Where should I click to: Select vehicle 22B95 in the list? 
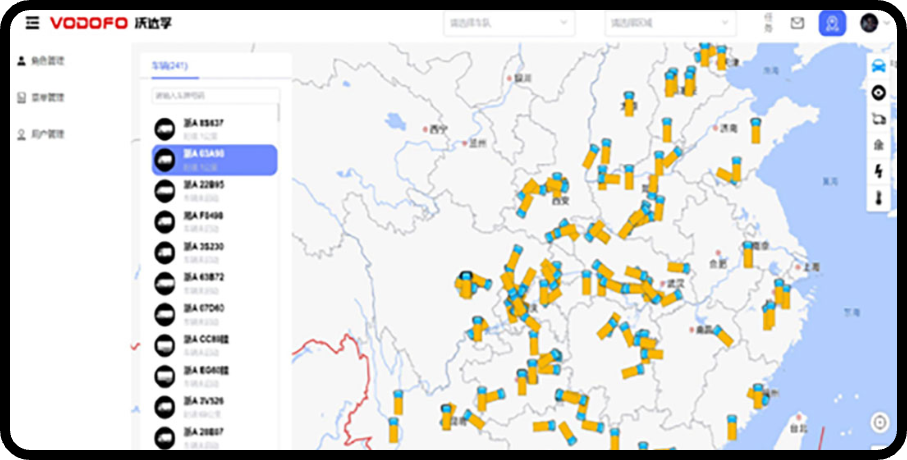(214, 190)
